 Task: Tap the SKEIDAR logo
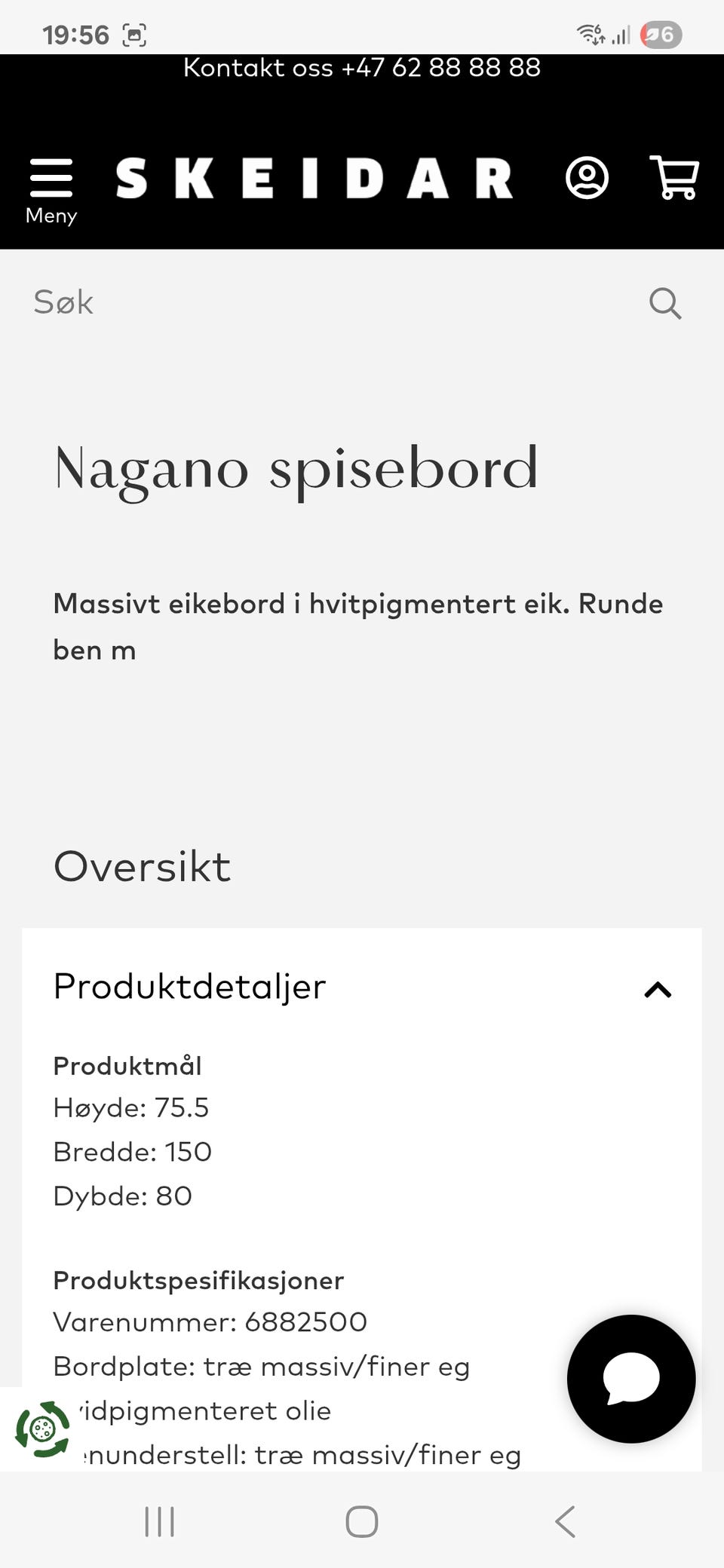pyautogui.click(x=314, y=178)
